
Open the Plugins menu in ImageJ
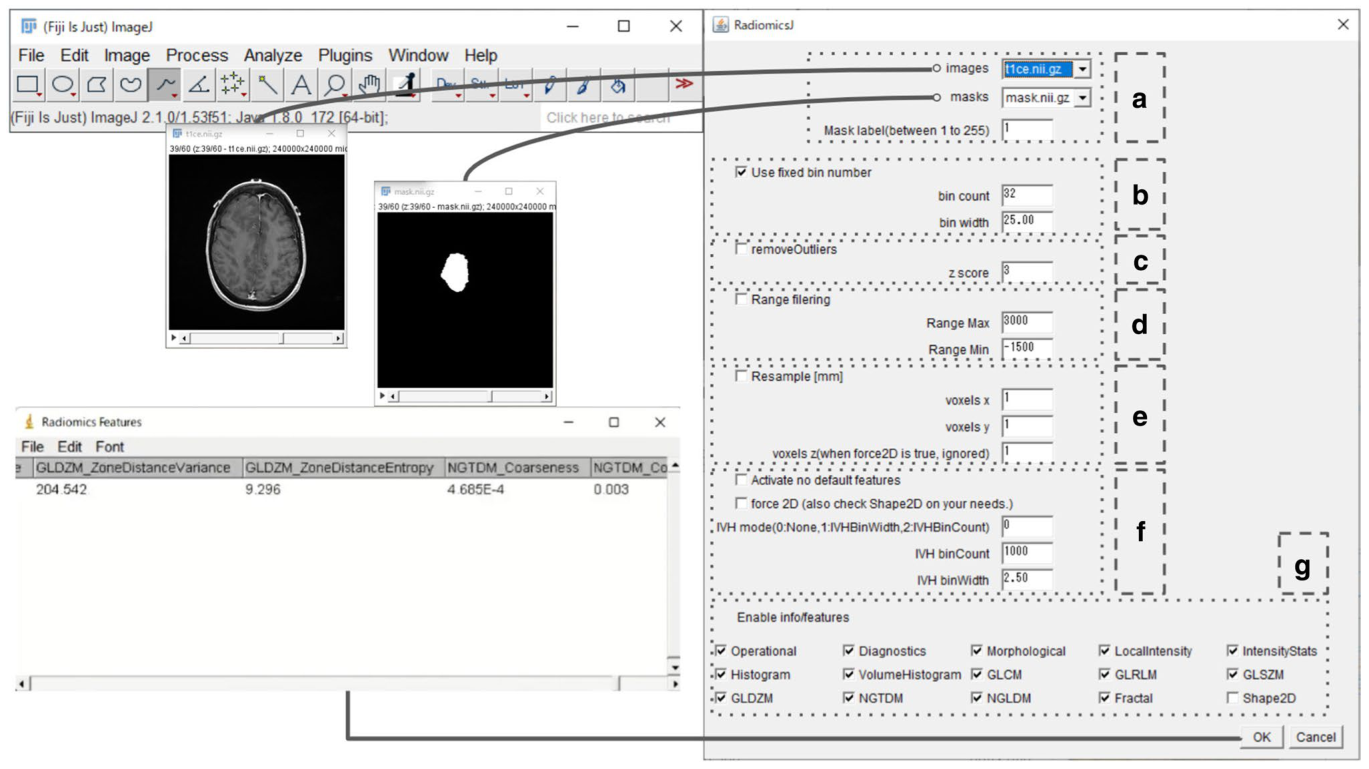click(345, 55)
